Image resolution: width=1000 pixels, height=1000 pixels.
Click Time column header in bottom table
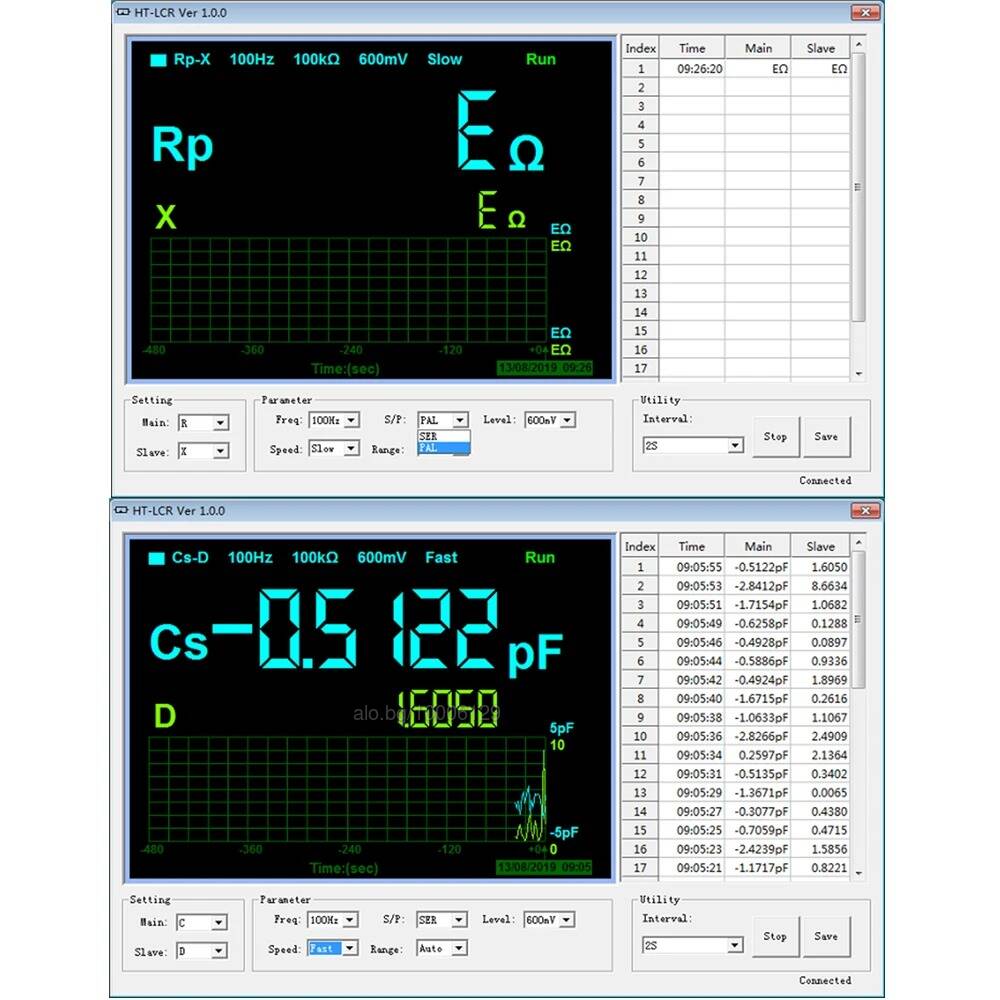pyautogui.click(x=692, y=547)
